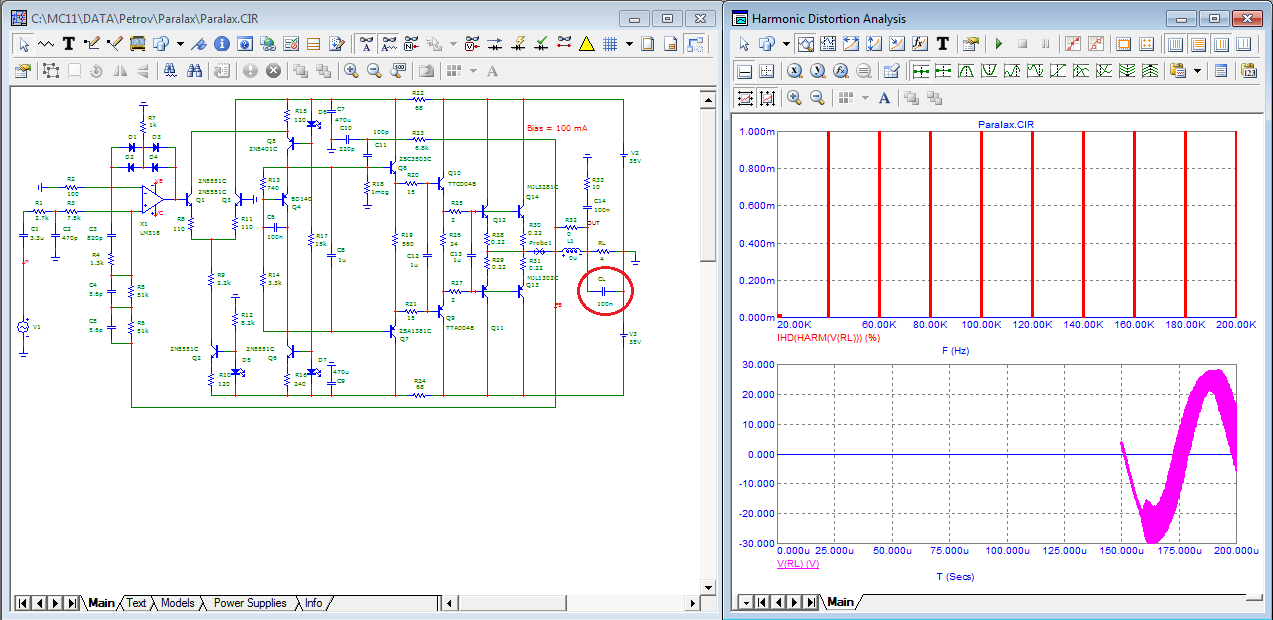The width and height of the screenshot is (1273, 620).
Task: Zoom out in the Harmonic Distortion plot
Action: [817, 97]
